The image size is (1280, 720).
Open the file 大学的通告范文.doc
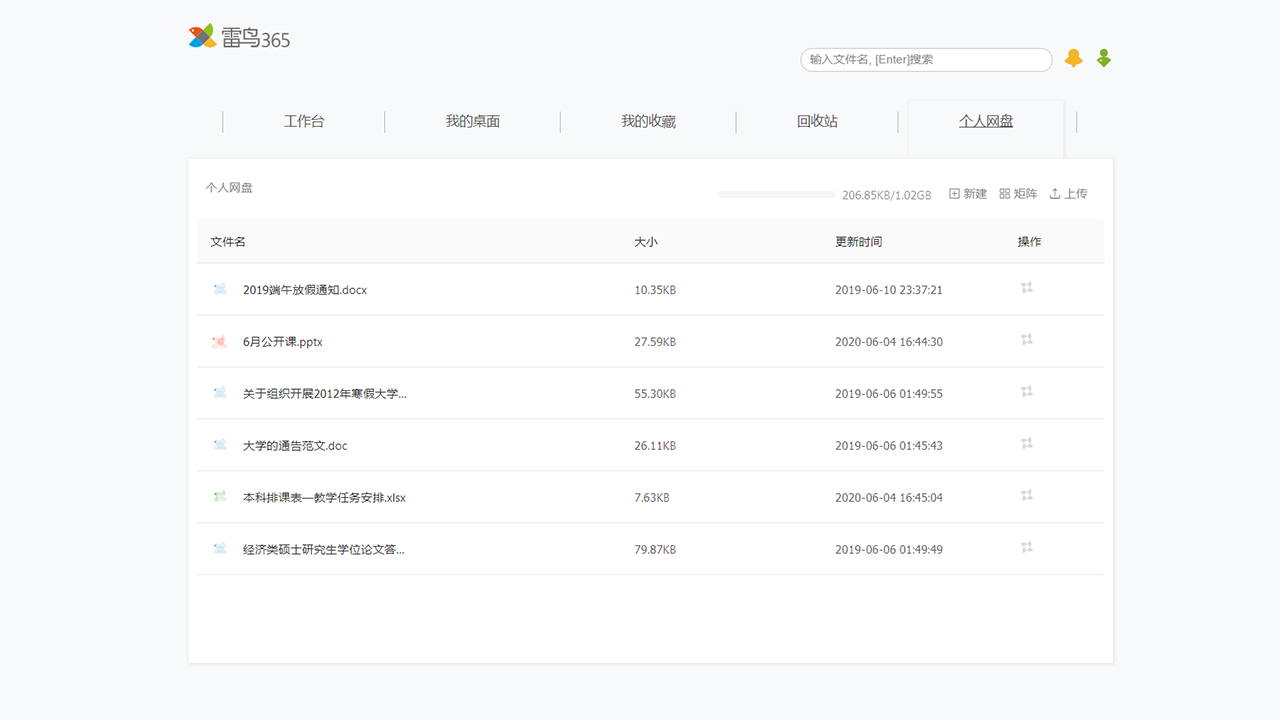[x=293, y=445]
